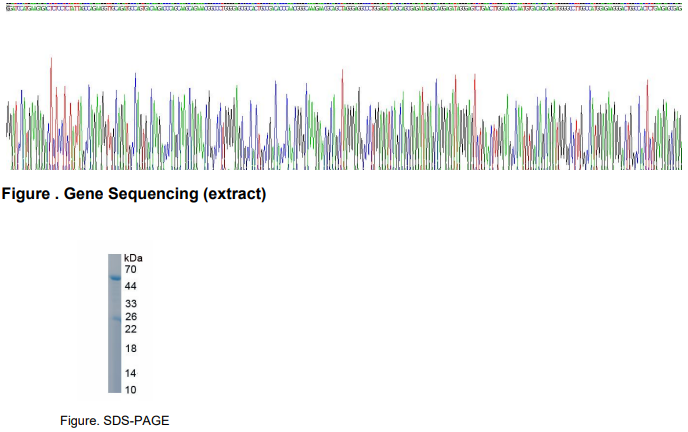Click the nucleotide sequence text strip at top

click(x=344, y=5)
